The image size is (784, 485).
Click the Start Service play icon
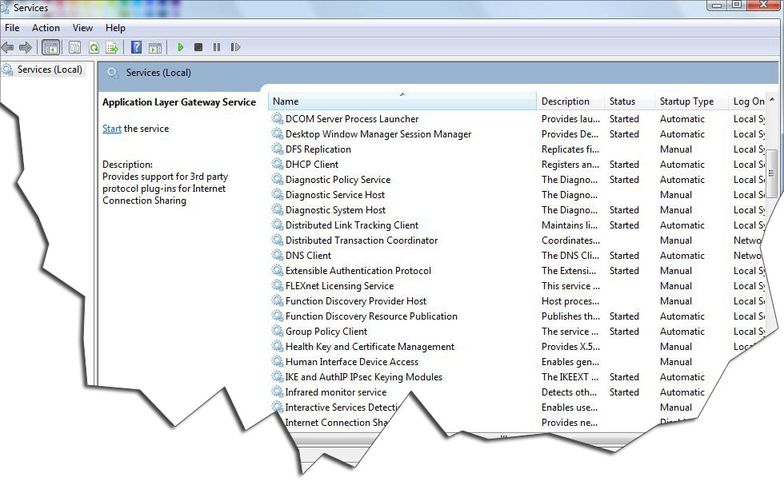tap(180, 47)
